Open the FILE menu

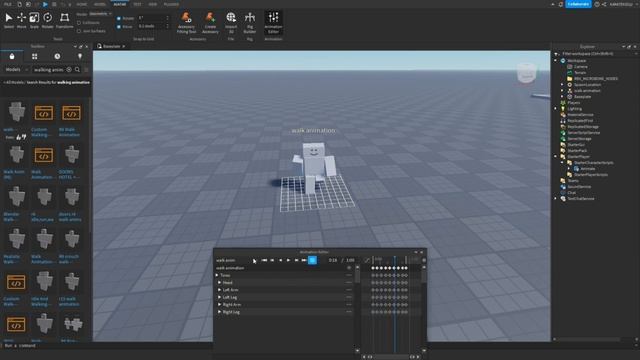click(7, 4)
